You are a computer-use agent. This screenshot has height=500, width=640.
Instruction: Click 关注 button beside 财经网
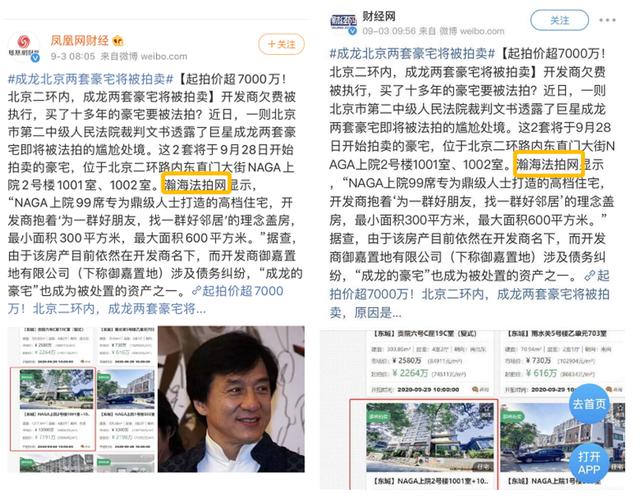(559, 20)
